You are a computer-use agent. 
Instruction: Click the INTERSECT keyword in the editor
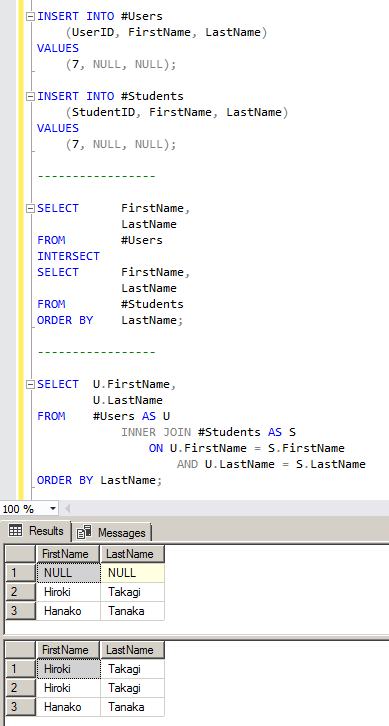[69, 256]
